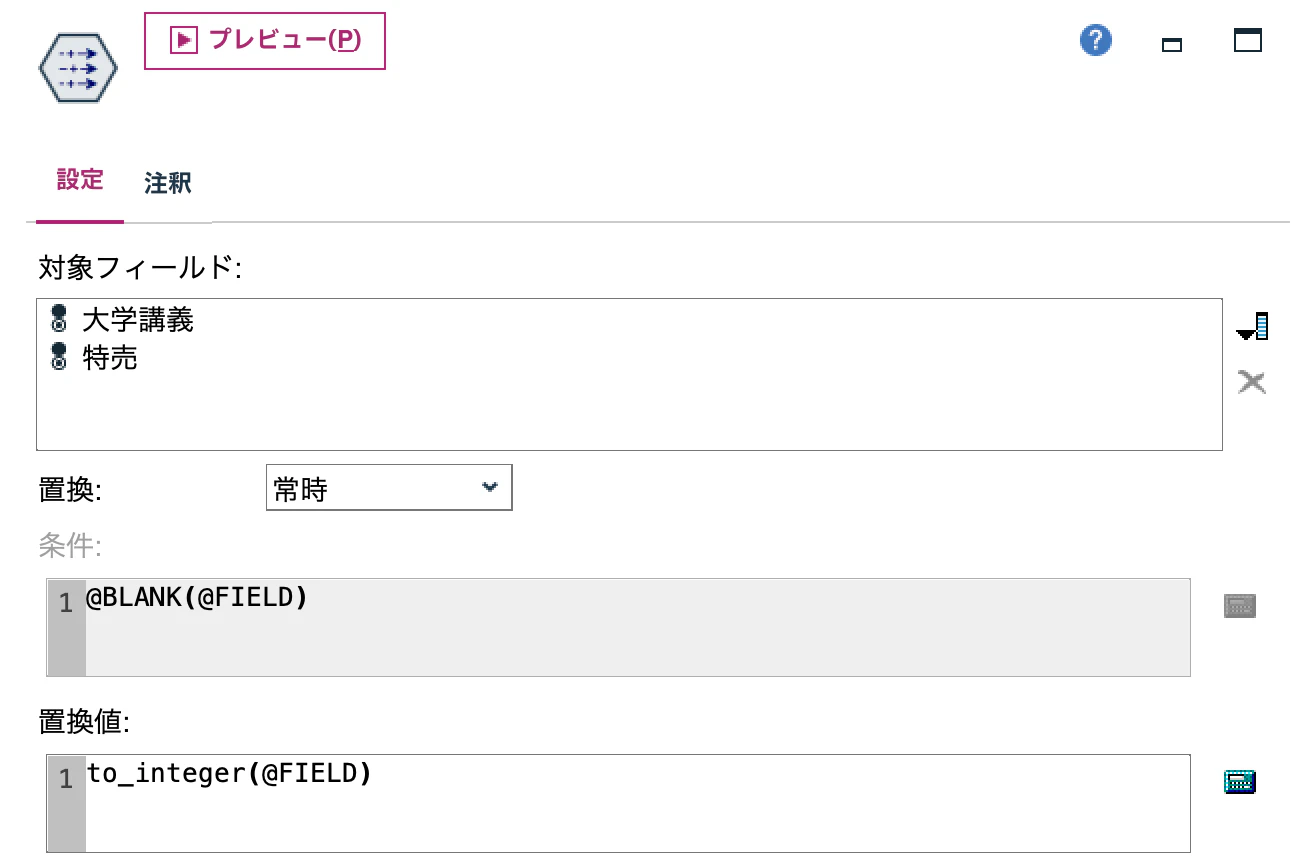Open the 置換 dropdown showing 常時

[x=389, y=487]
